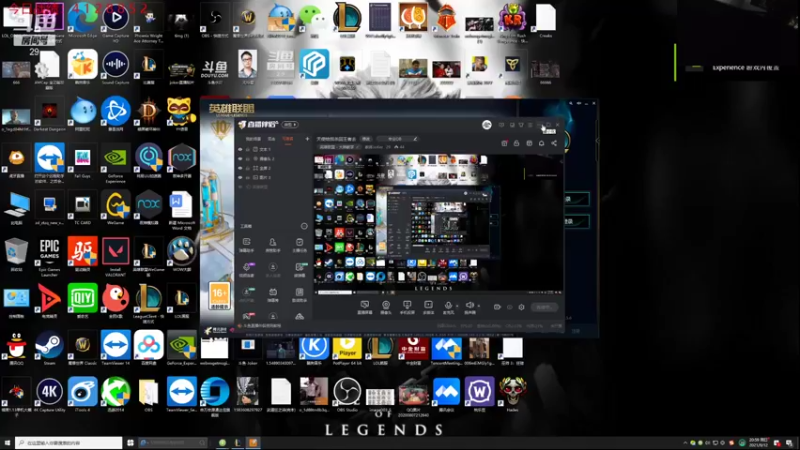Viewport: 800px width, 450px height.
Task: Open stream app settings gear icon
Action: (x=521, y=307)
